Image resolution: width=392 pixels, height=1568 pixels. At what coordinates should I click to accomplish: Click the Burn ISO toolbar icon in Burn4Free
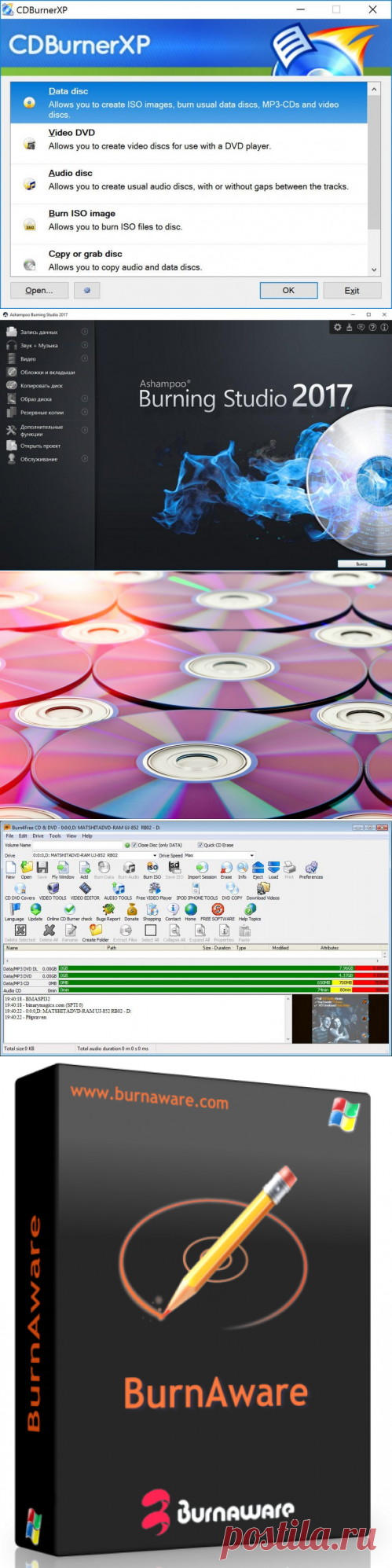coord(152,869)
